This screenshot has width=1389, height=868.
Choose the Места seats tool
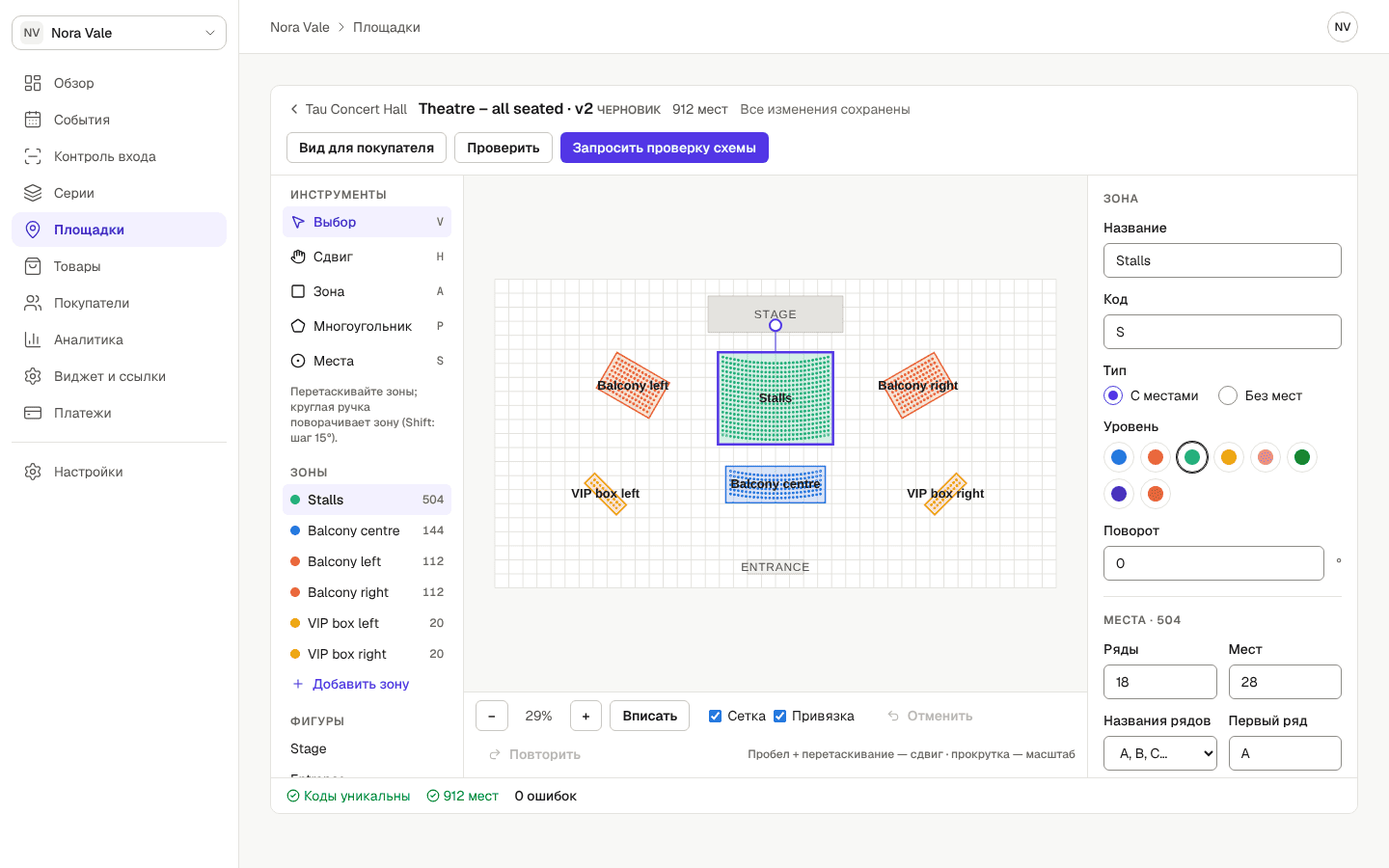(367, 361)
